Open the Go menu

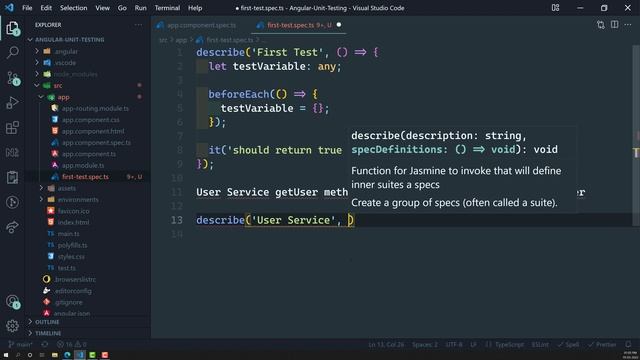(x=122, y=8)
